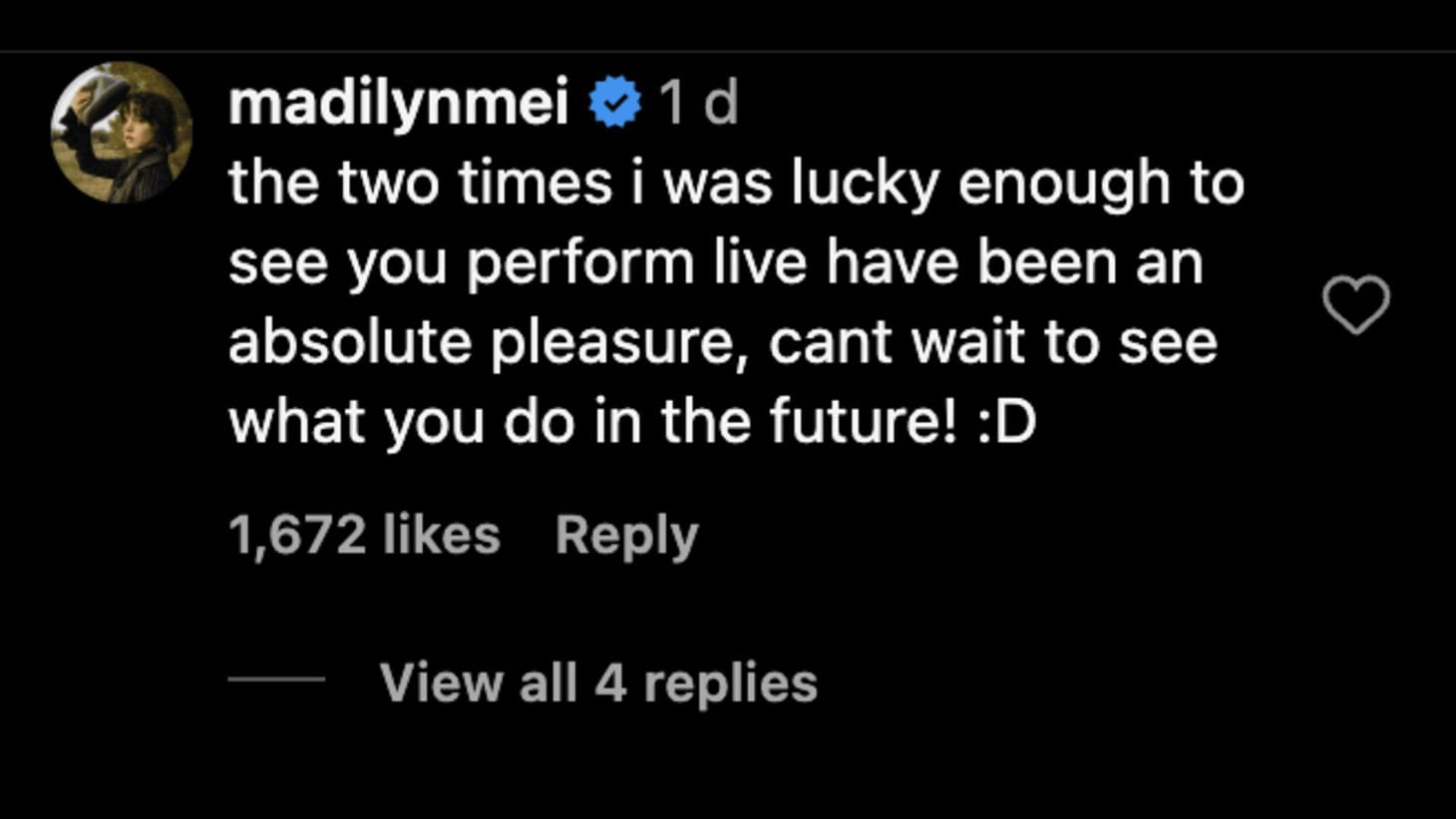
Task: Open the madilynmei username link
Action: pyautogui.click(x=398, y=102)
